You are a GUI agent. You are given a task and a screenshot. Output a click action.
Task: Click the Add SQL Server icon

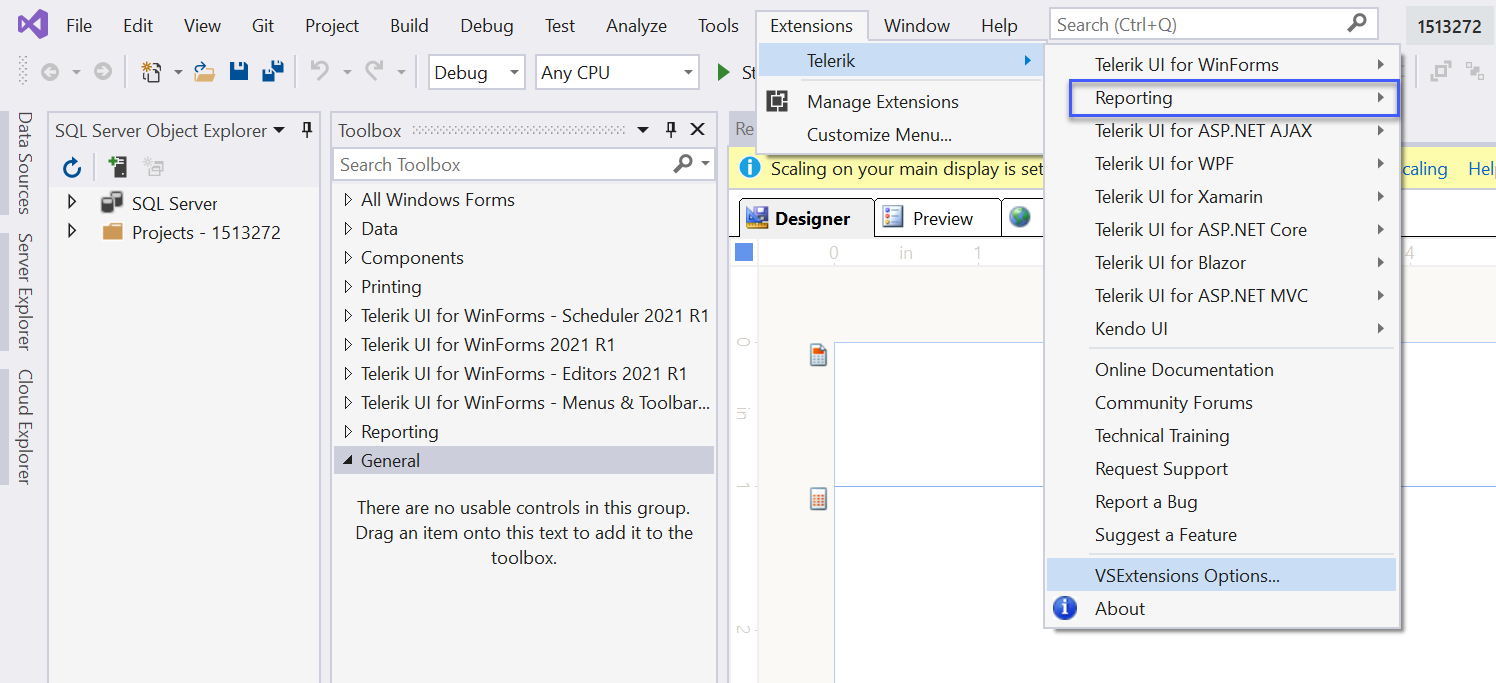[118, 167]
